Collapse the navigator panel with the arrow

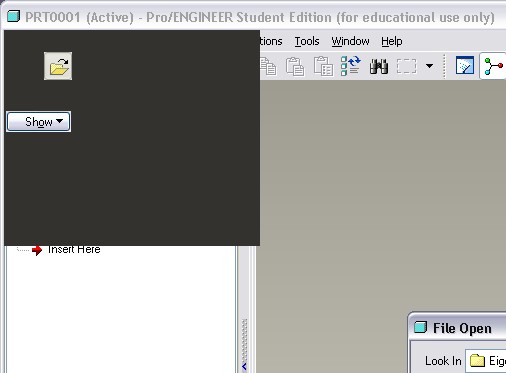pyautogui.click(x=244, y=367)
